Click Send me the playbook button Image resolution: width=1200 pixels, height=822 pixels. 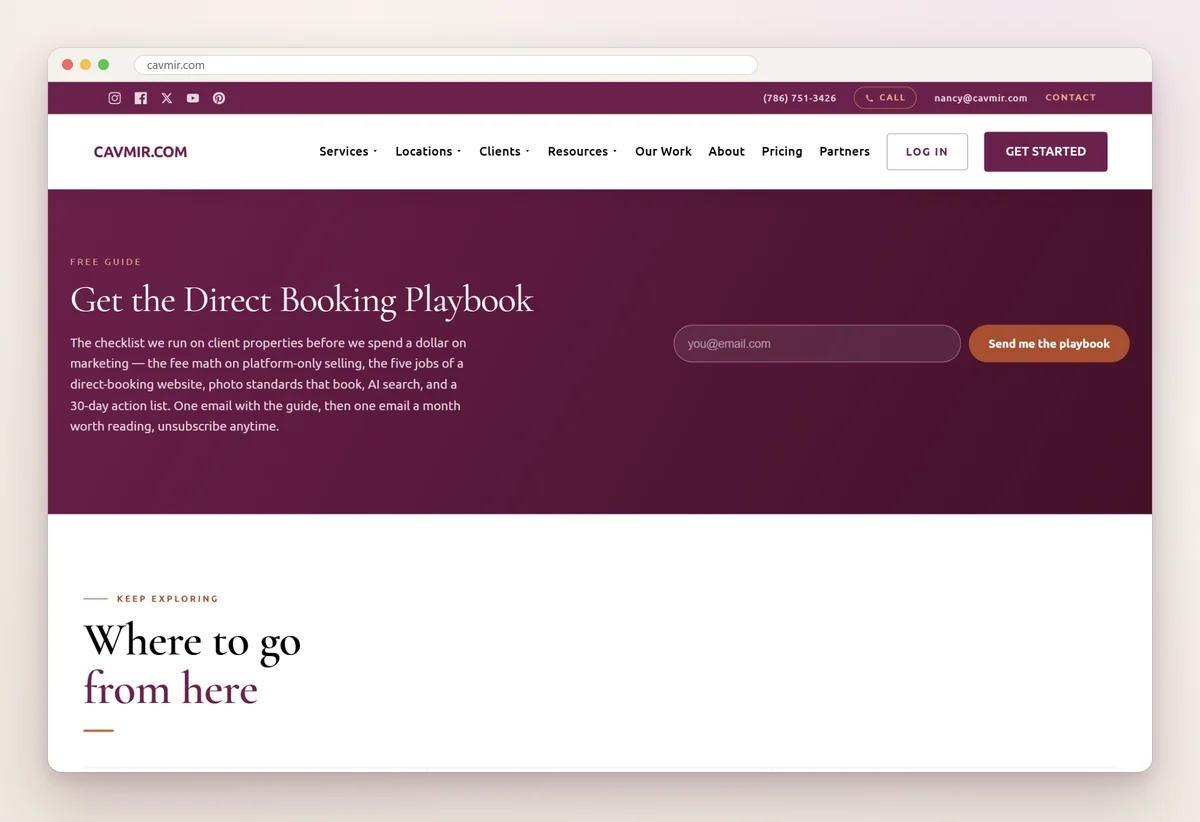[x=1049, y=344]
